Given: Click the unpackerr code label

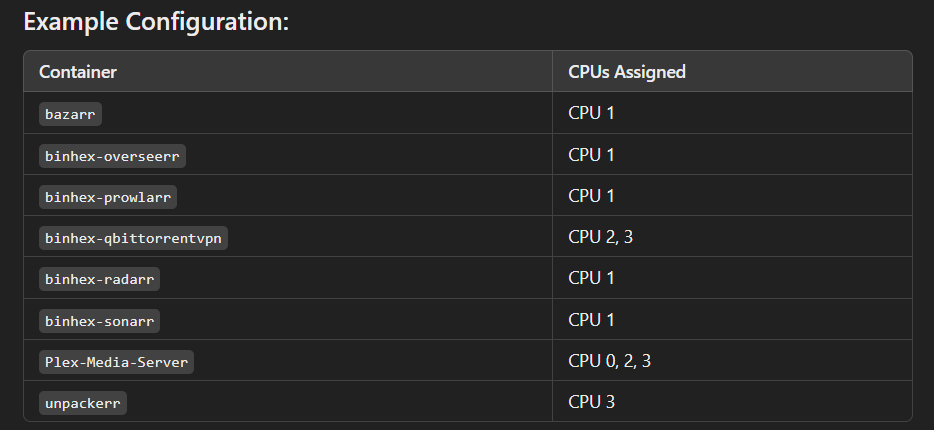Looking at the screenshot, I should [x=83, y=403].
